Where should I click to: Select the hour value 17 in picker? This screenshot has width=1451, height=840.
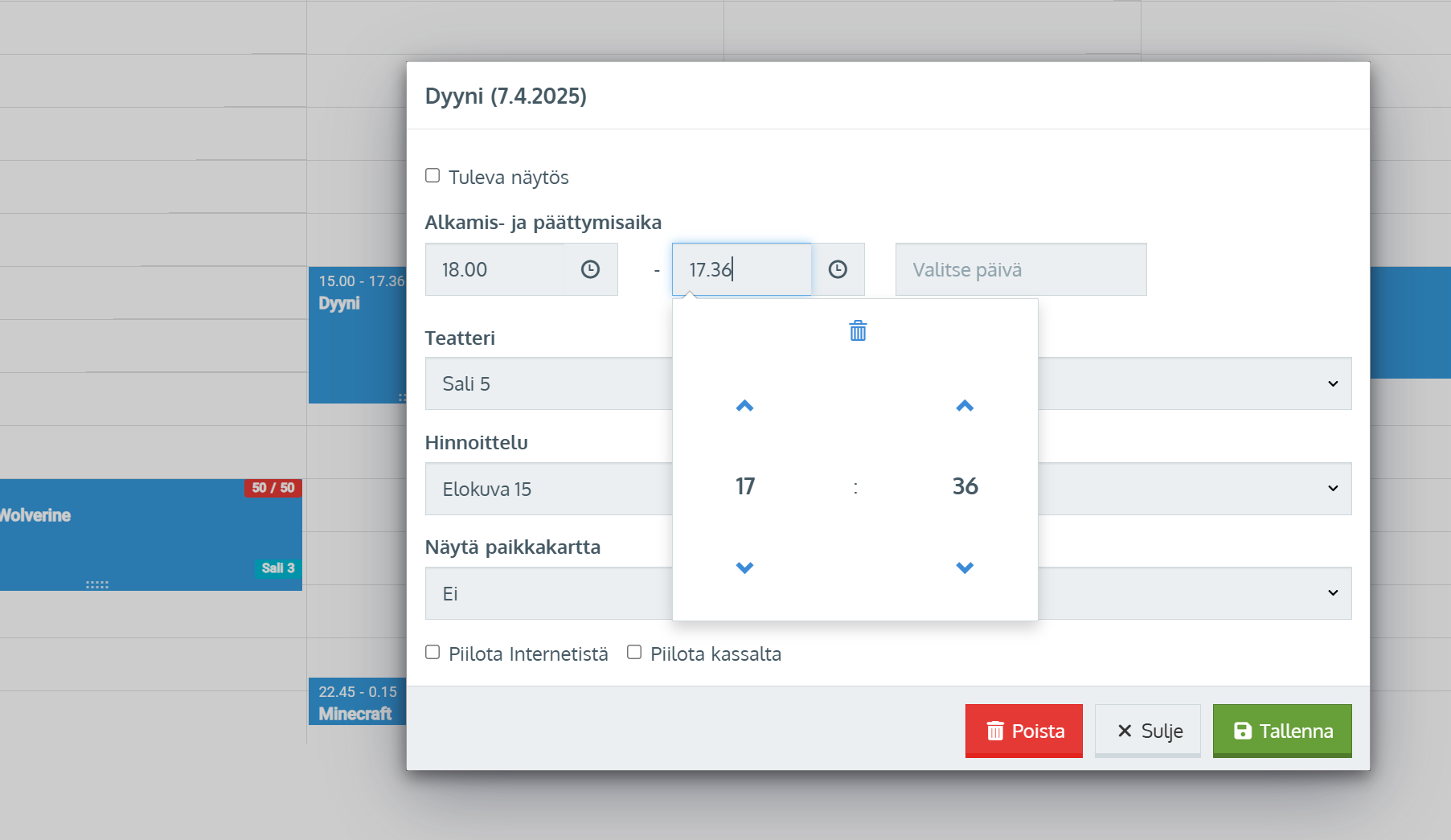(x=744, y=486)
